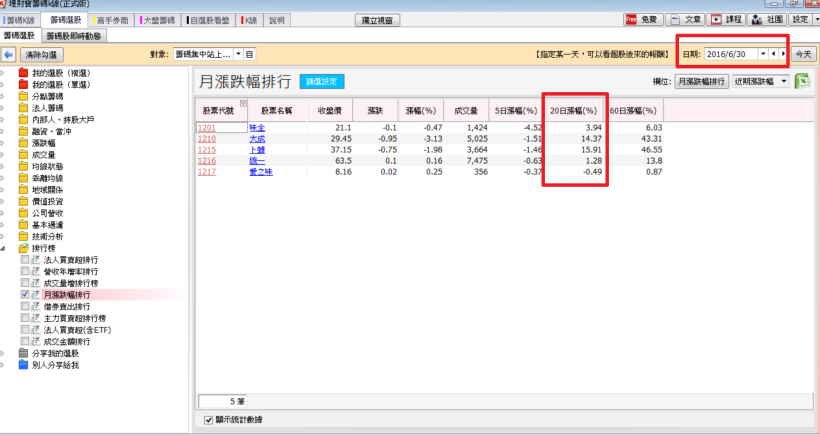Collapse the 排行榜 tree node
This screenshot has height=435, width=820.
tap(3, 248)
